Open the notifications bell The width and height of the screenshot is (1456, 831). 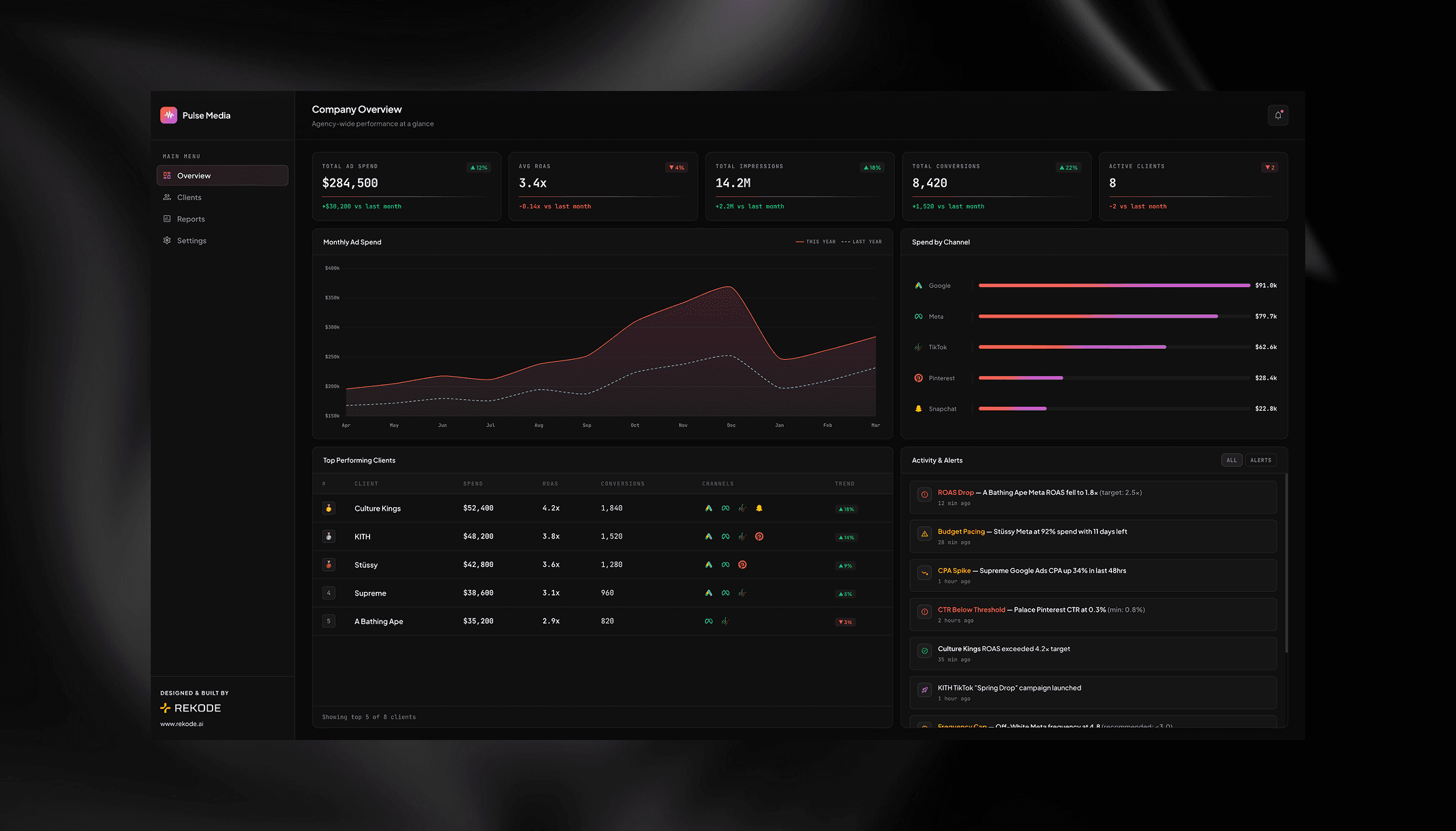(1277, 115)
